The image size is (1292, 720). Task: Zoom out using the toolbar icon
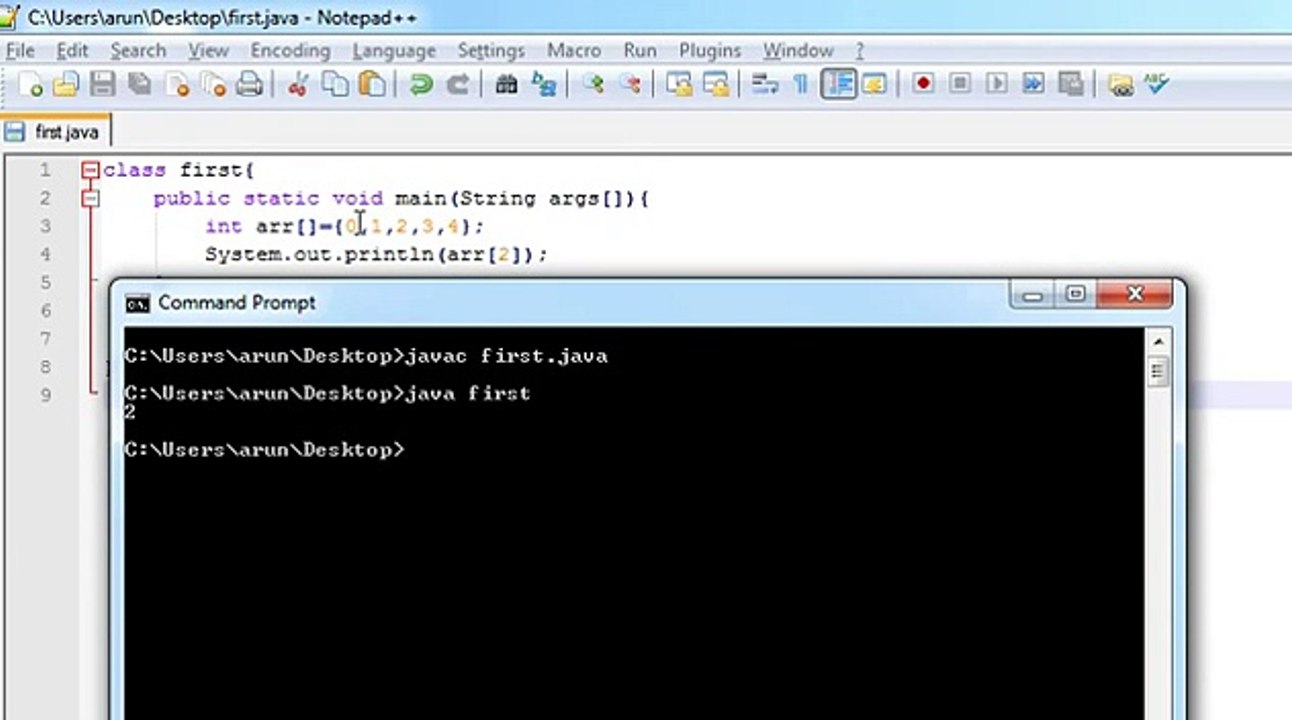tap(630, 85)
